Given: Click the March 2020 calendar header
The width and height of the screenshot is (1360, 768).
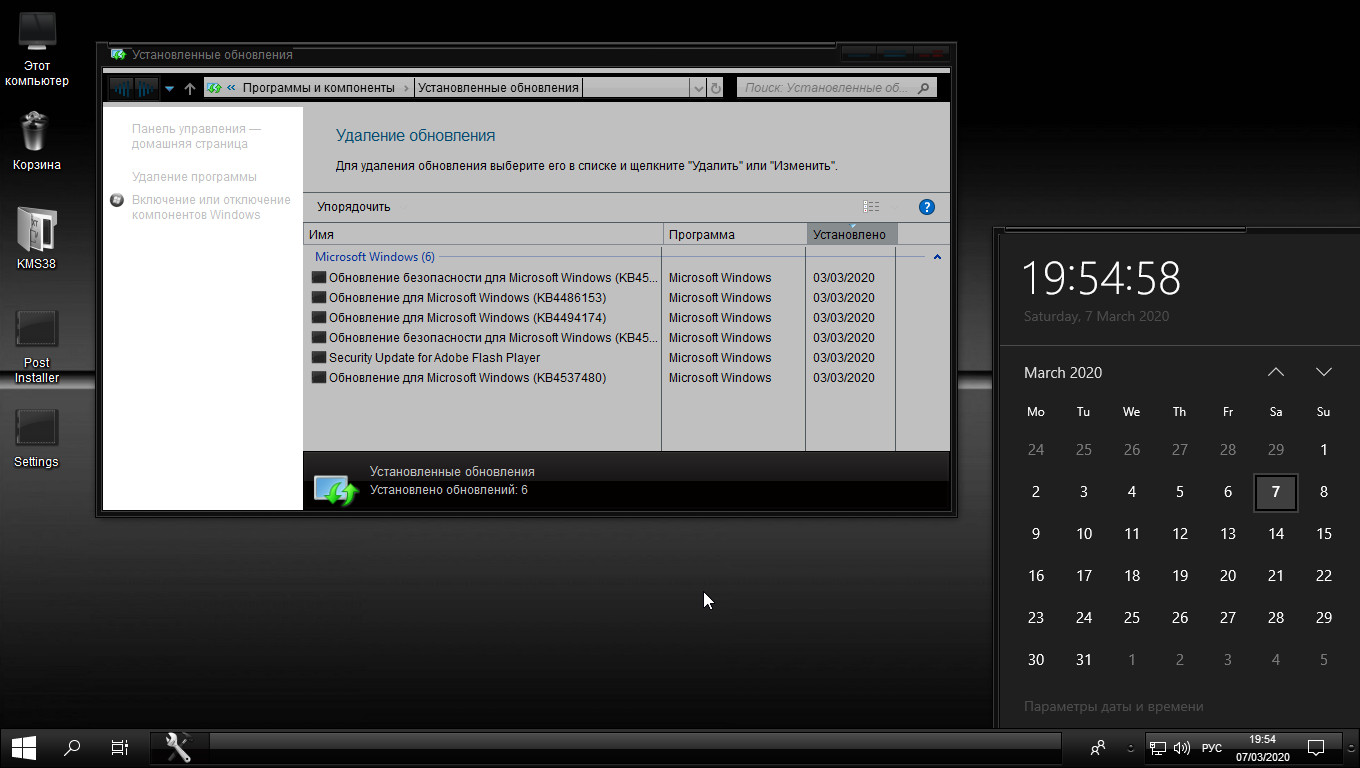Looking at the screenshot, I should coord(1063,372).
